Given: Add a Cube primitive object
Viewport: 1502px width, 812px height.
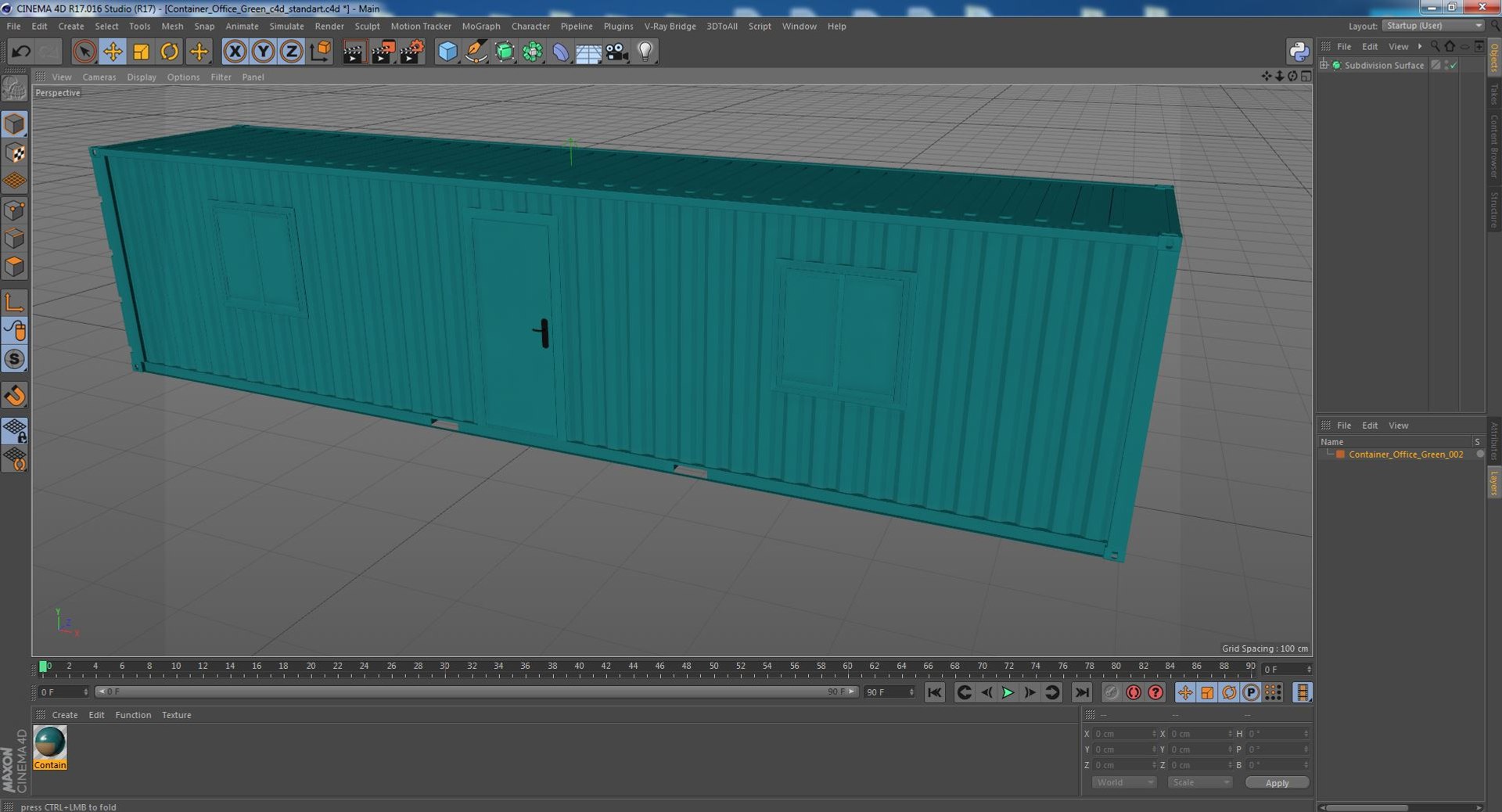Looking at the screenshot, I should 447,52.
